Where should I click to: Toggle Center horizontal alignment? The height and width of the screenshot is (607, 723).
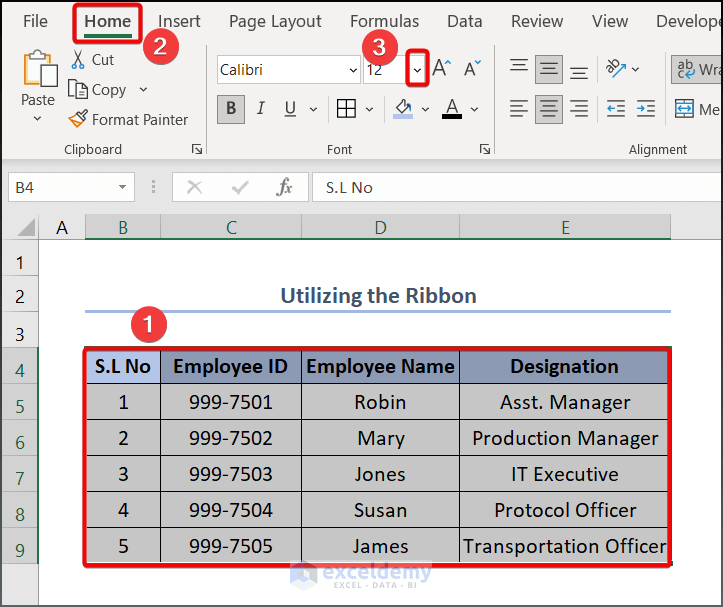(x=549, y=109)
